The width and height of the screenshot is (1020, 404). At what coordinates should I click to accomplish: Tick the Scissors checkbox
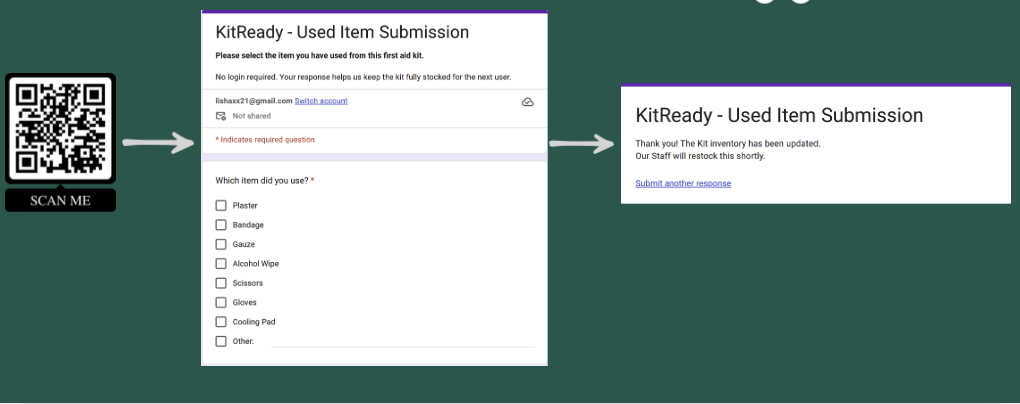[x=221, y=283]
